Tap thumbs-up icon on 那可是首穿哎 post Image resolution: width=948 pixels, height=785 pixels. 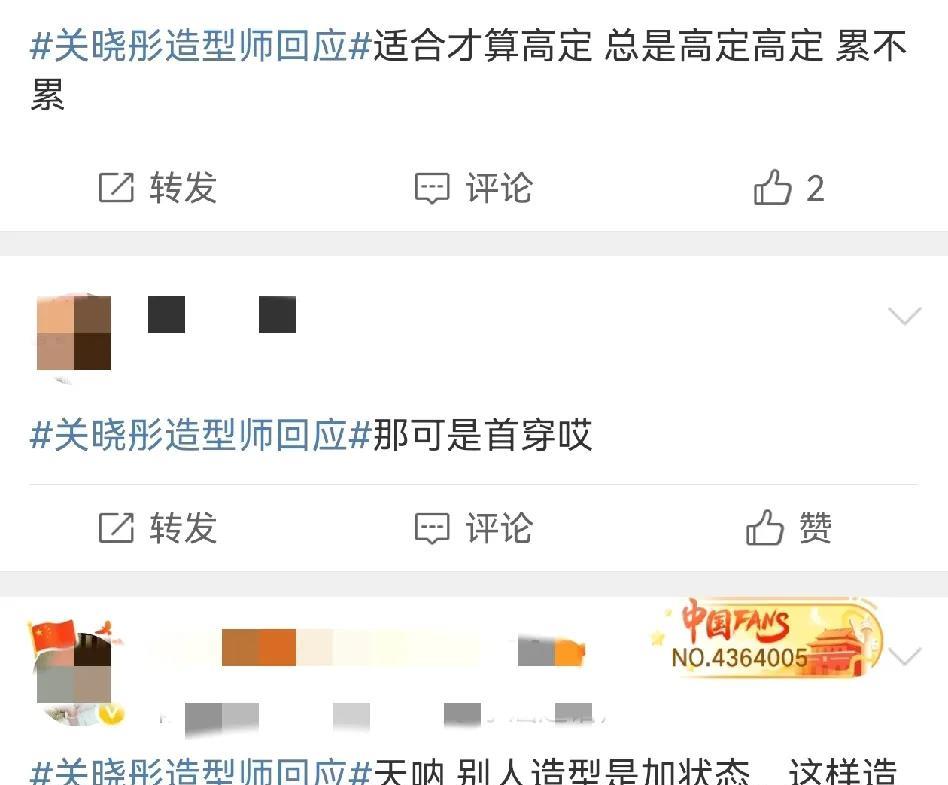coord(764,527)
